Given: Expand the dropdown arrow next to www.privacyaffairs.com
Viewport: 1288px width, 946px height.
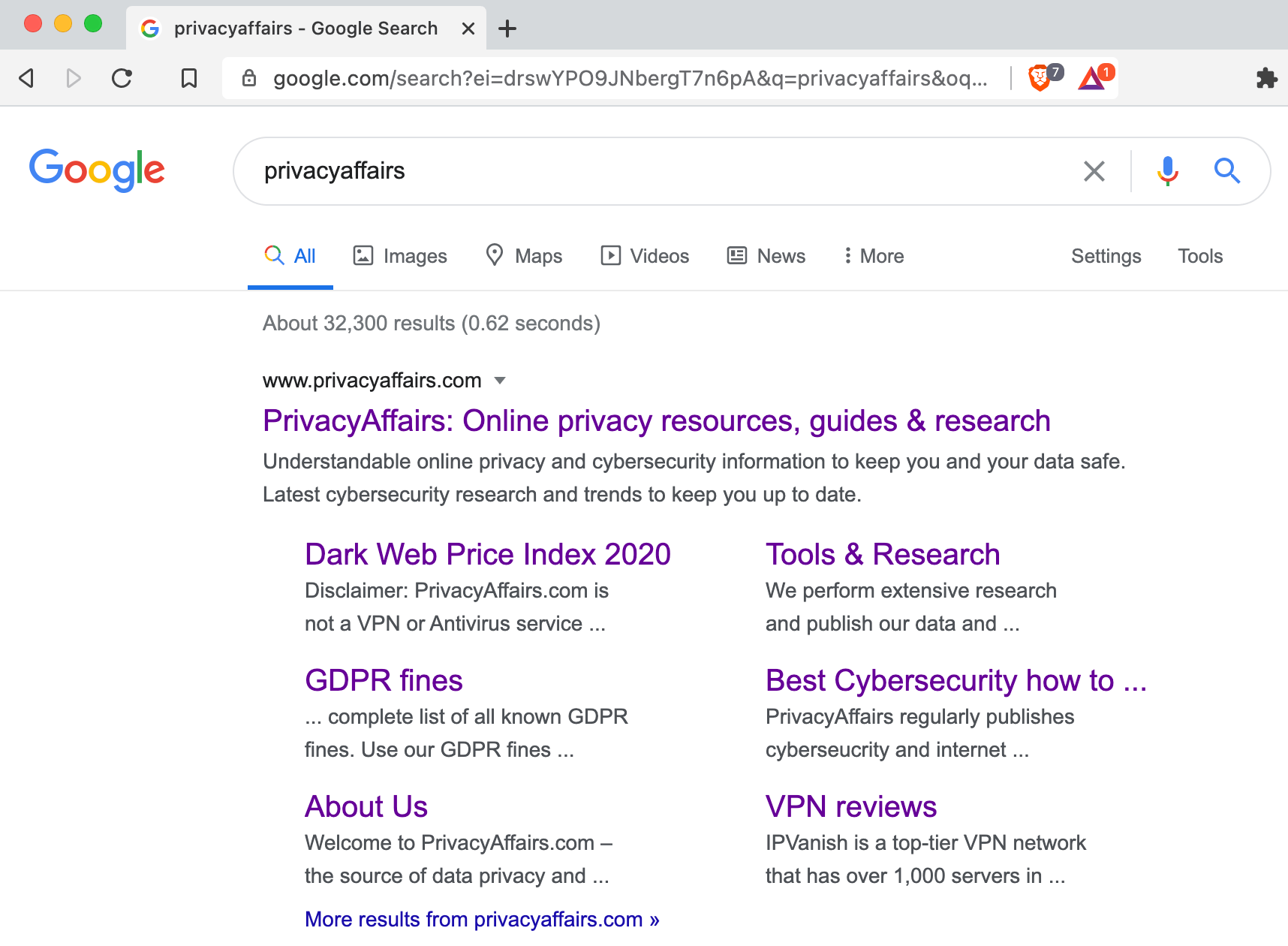Looking at the screenshot, I should pos(500,381).
